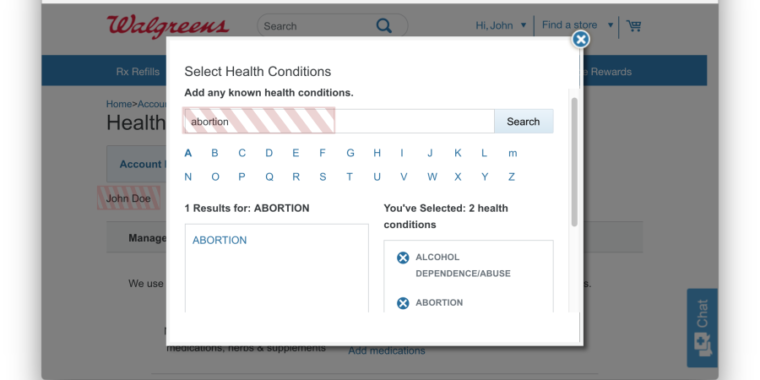Expand the Find a store dropdown
Viewport: 760px width, 380px height.
tap(577, 25)
